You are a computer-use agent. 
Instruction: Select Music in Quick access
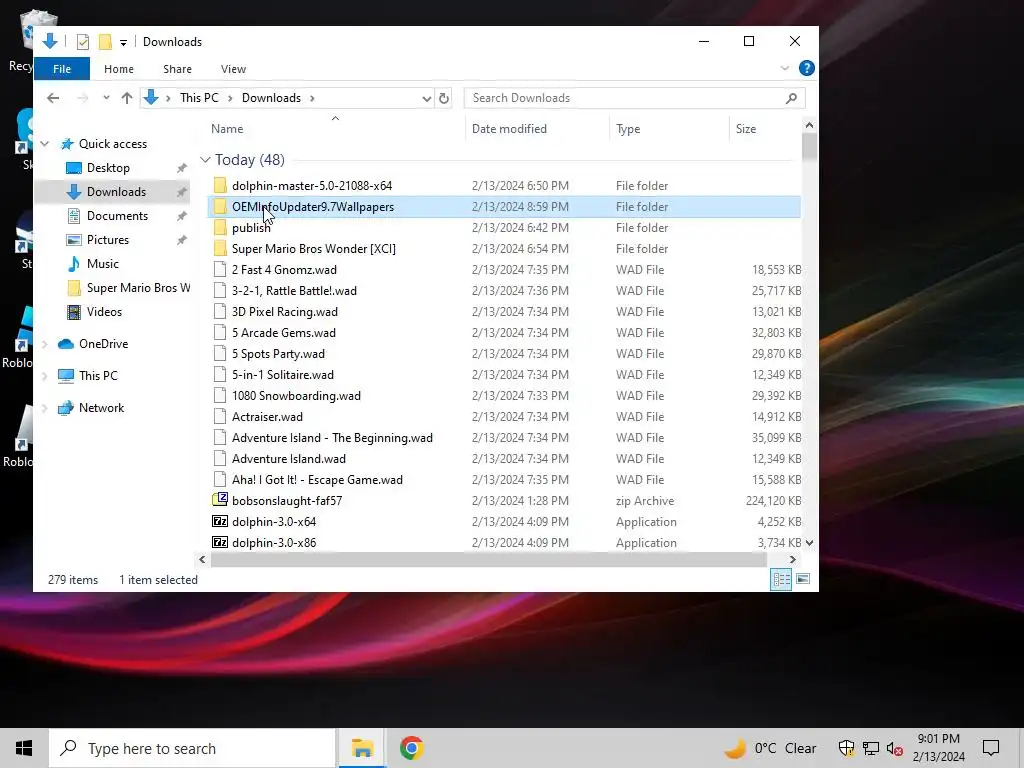tap(103, 264)
